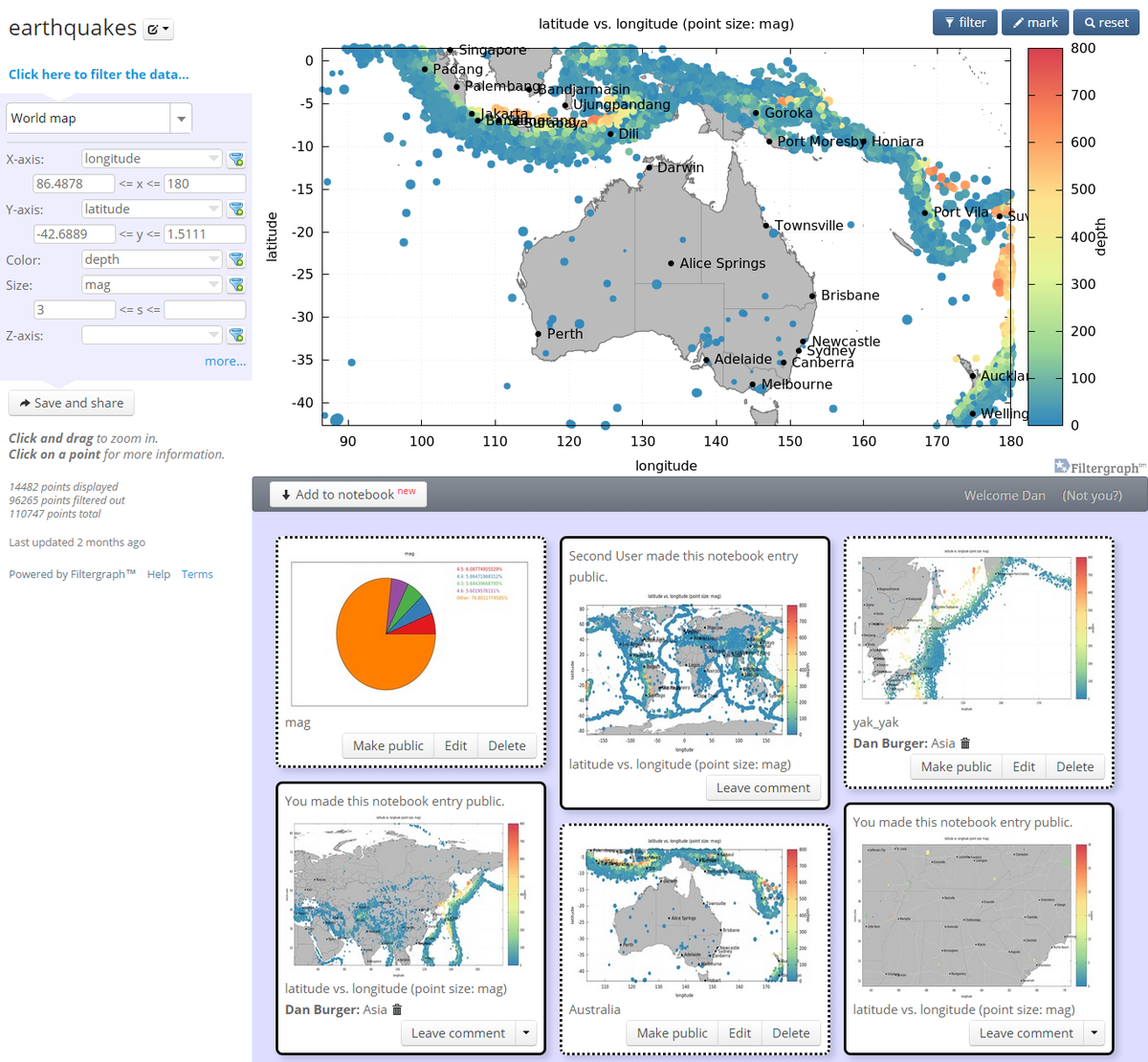Click the filter button above the chart
Screen dimensions: 1148x1062
tap(965, 23)
